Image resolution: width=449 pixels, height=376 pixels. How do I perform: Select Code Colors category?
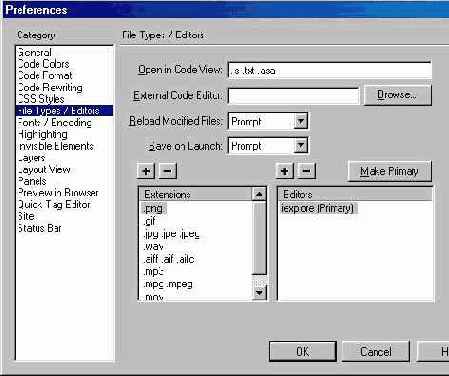tap(43, 64)
